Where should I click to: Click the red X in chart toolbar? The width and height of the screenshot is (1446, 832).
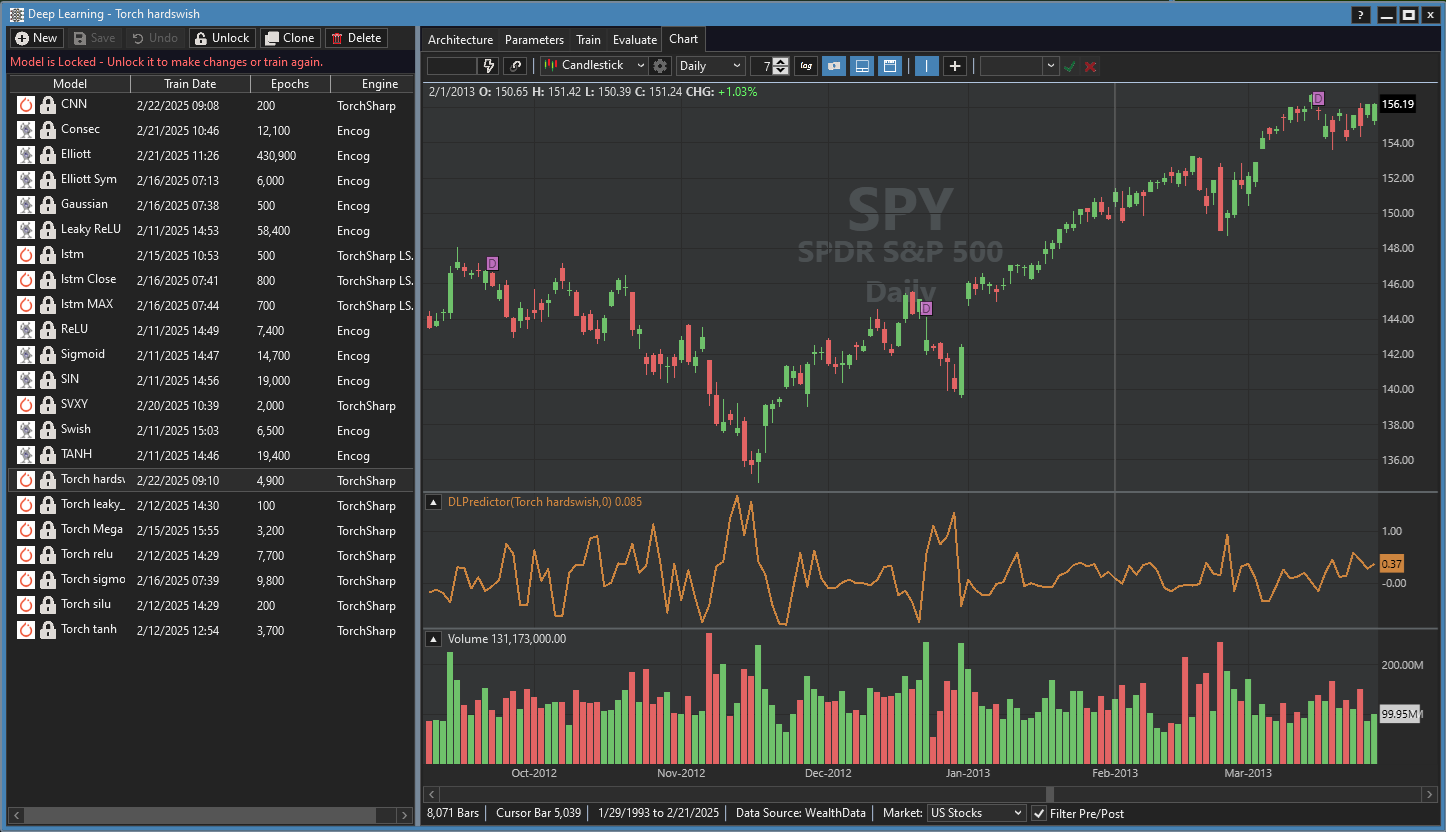pos(1090,66)
